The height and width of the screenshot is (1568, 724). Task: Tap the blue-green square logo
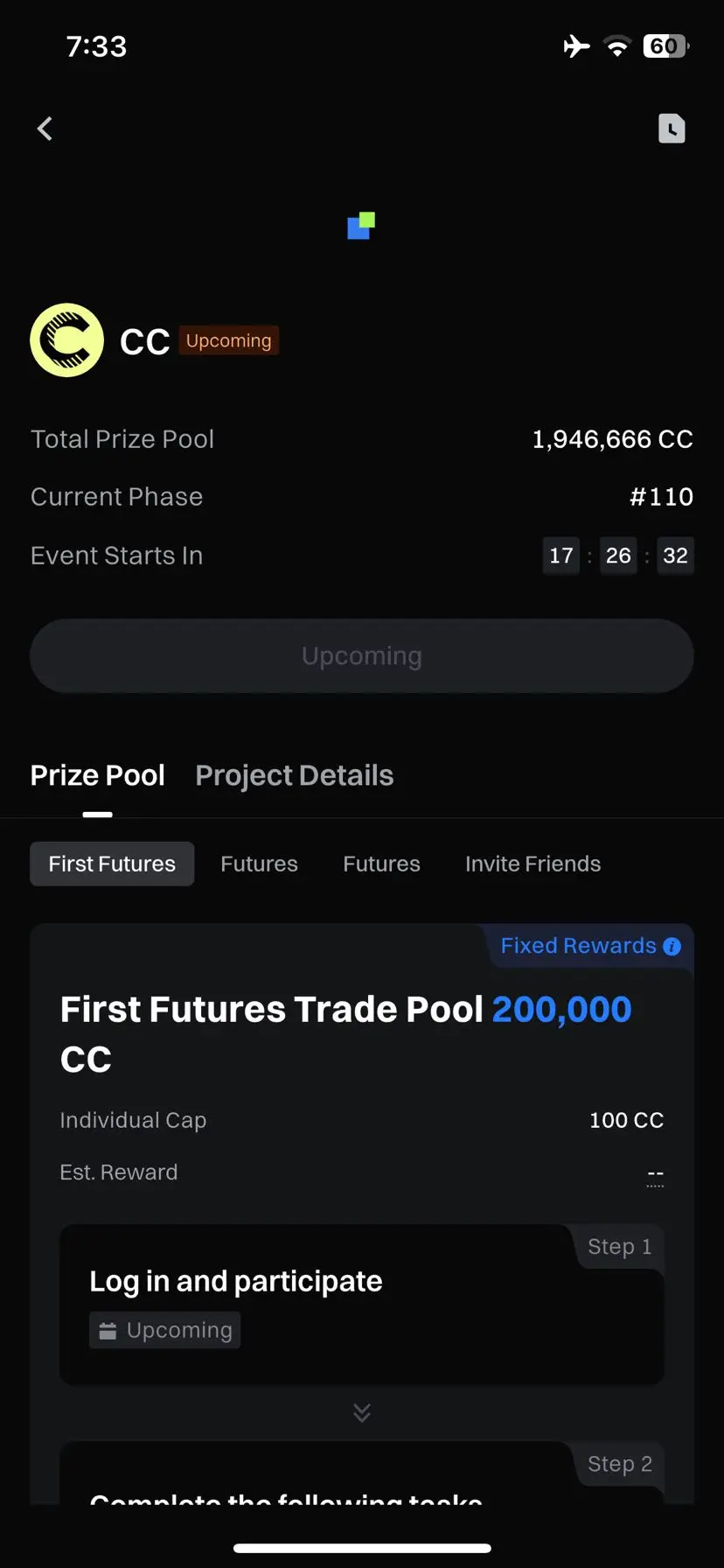361,226
